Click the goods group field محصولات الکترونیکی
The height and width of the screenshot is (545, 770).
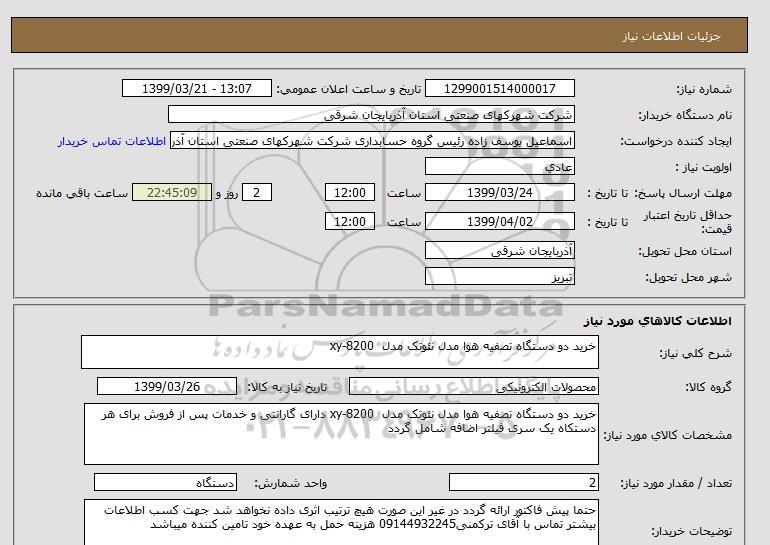(x=473, y=387)
